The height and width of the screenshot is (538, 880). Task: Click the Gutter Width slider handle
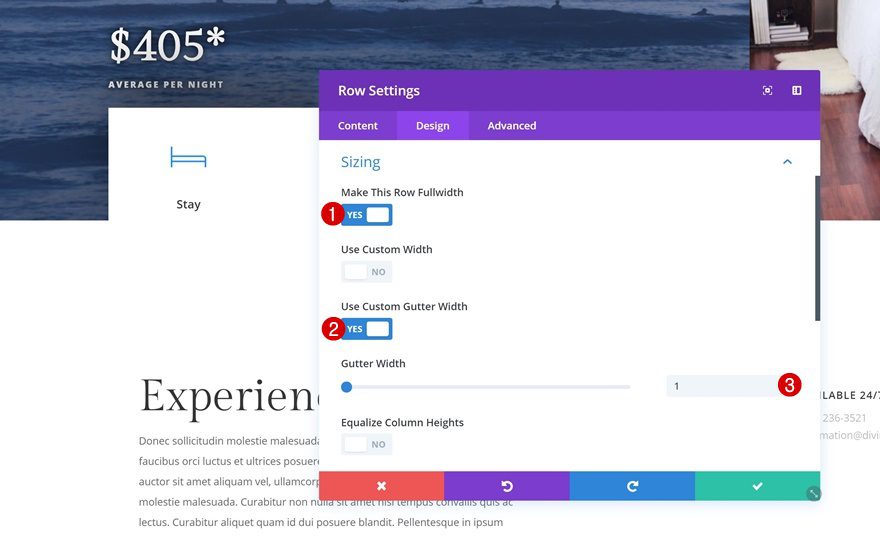(347, 387)
